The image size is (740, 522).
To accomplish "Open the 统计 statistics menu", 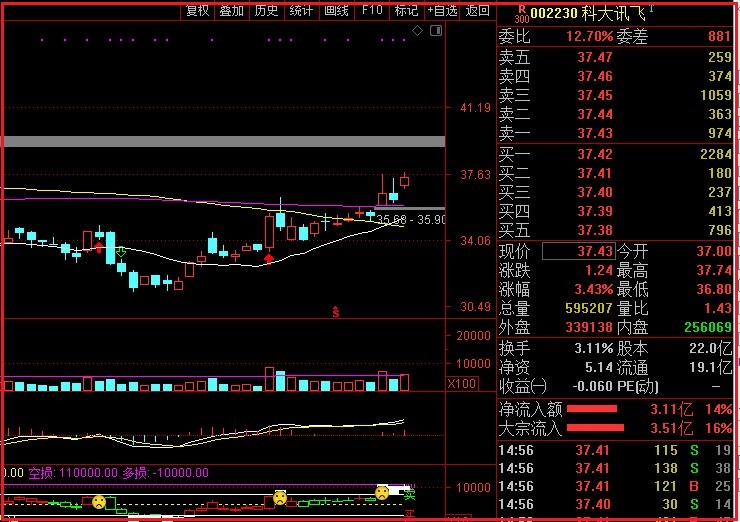I will click(x=301, y=10).
